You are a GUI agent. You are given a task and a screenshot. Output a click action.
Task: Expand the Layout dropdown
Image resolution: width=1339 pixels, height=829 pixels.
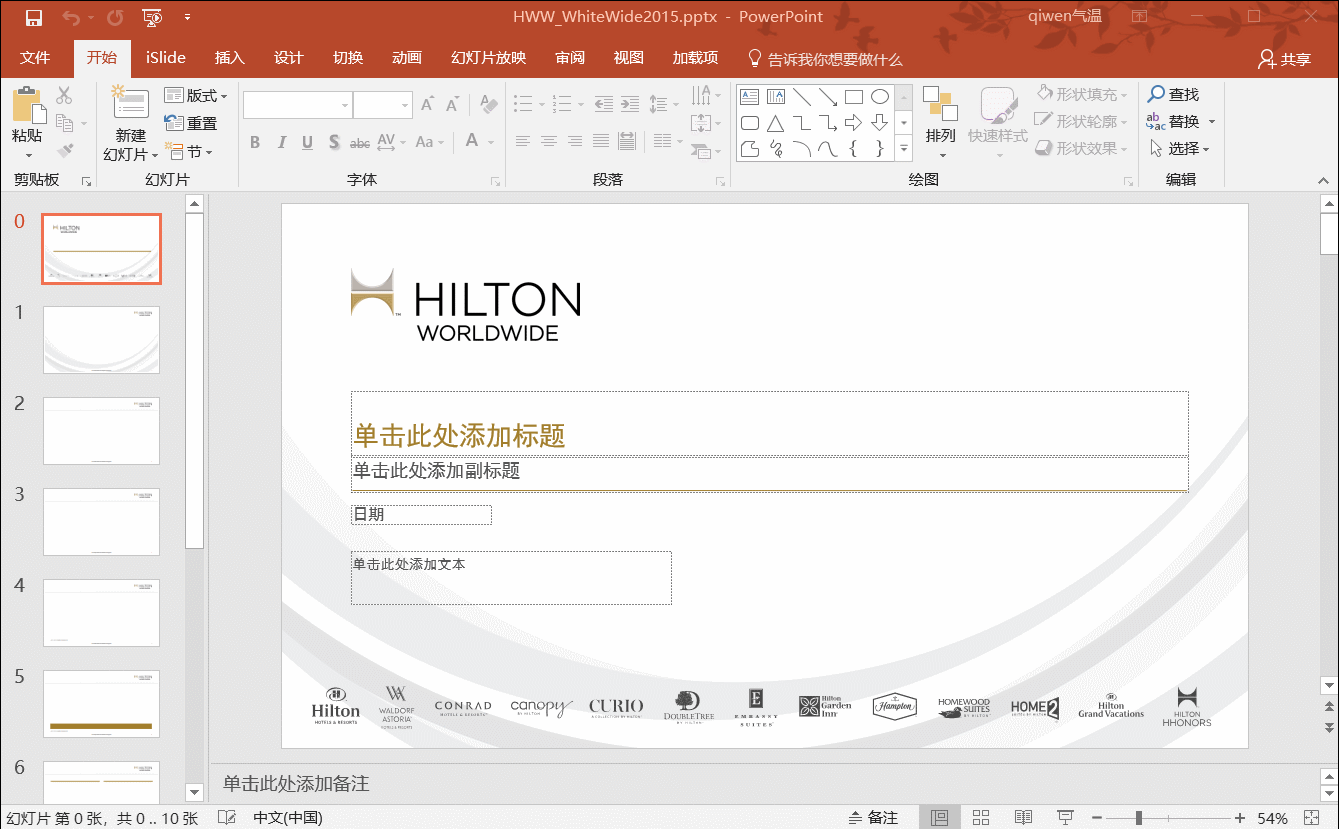(x=196, y=96)
